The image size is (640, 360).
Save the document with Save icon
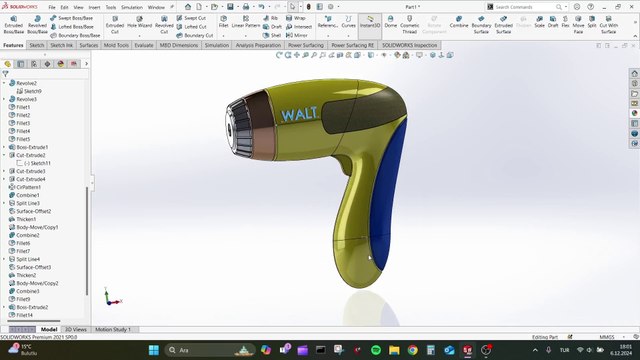point(230,7)
